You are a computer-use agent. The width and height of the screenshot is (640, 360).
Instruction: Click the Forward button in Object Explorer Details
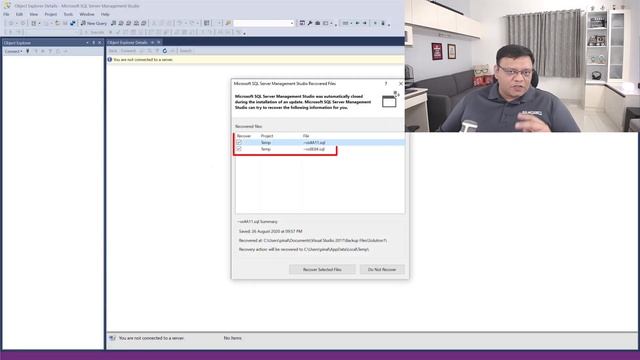pos(128,51)
